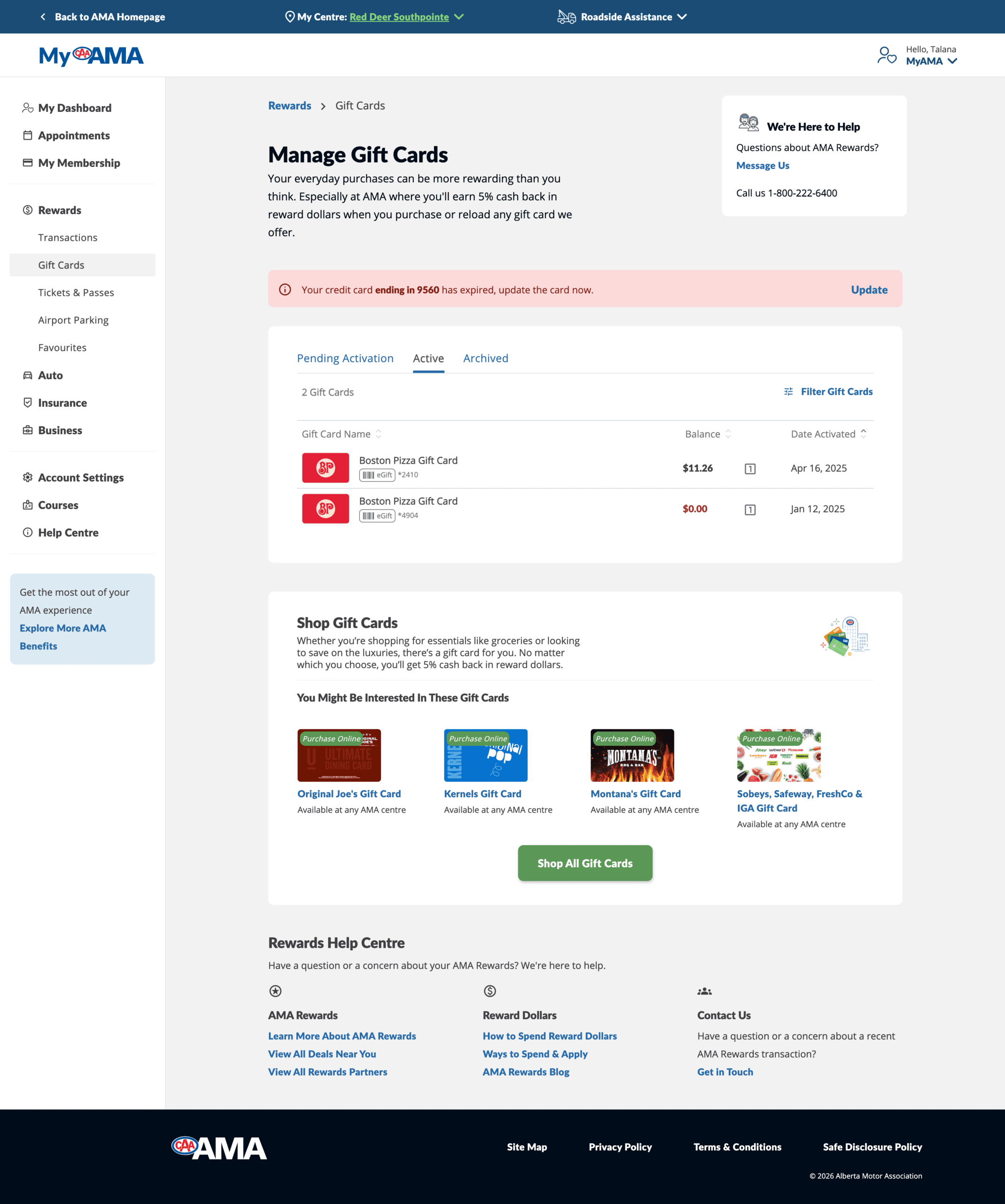Open the MyAMA account dropdown
This screenshot has height=1204, width=1005.
931,61
